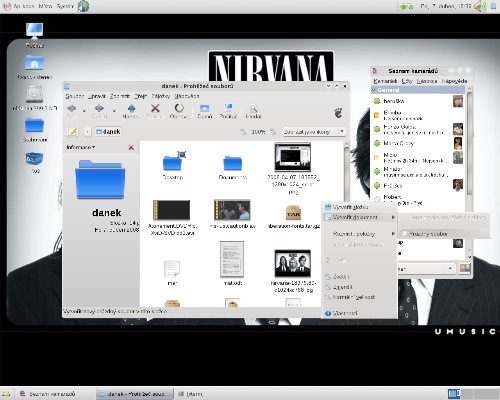Click the Search (Hledat) toolbar icon
The height and width of the screenshot is (400, 500).
(x=254, y=108)
